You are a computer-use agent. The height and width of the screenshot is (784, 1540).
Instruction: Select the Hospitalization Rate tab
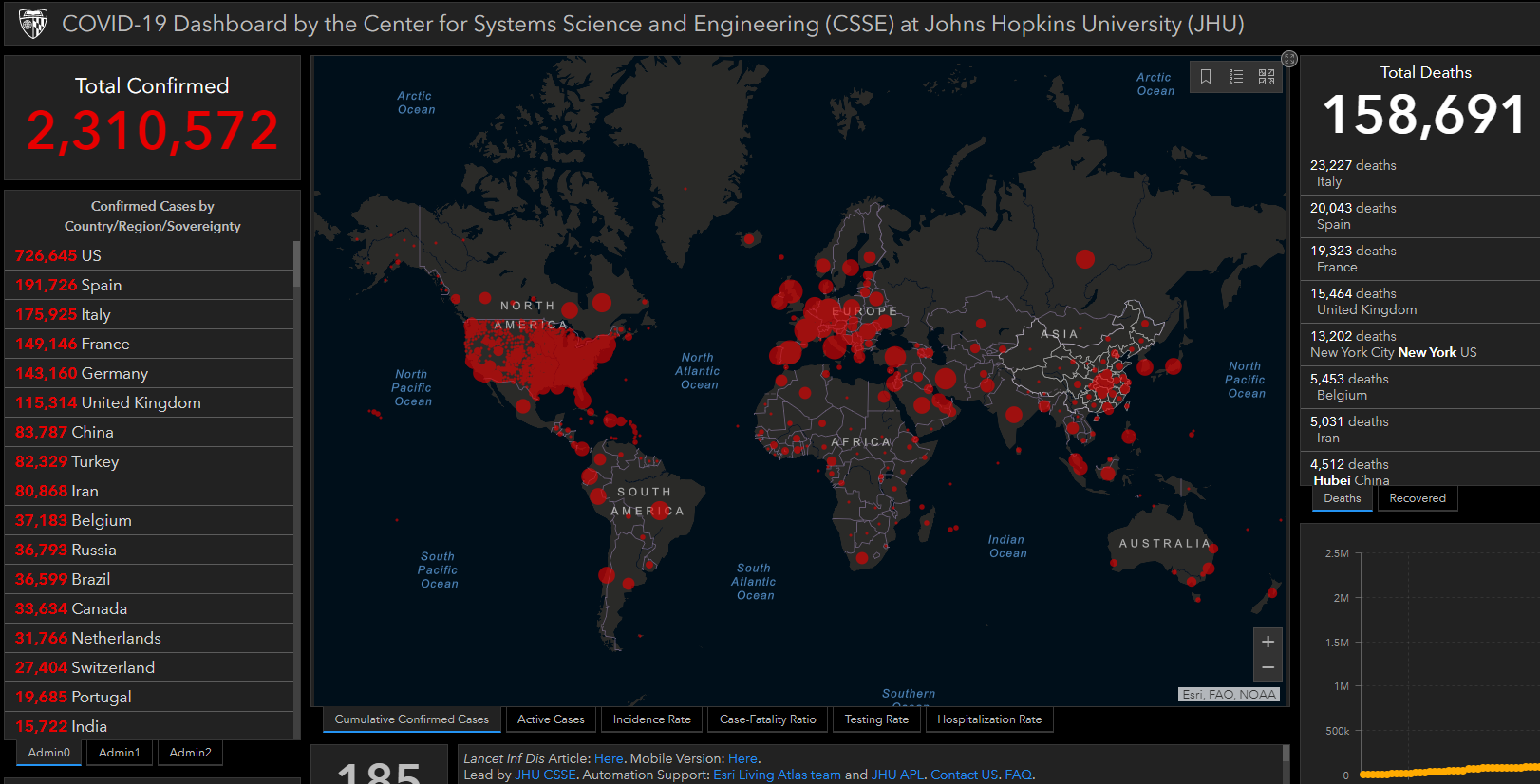(x=989, y=719)
